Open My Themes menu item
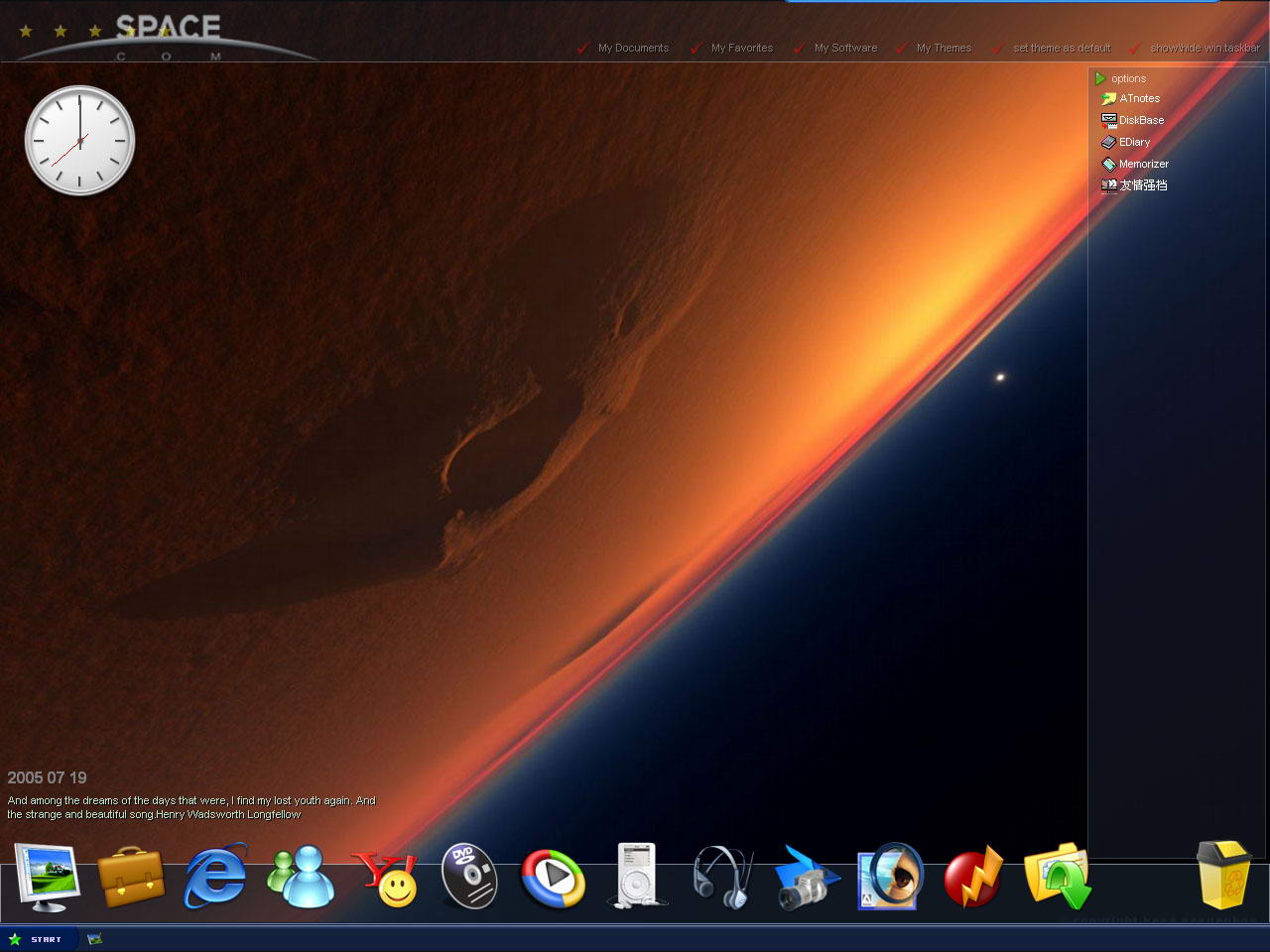1270x952 pixels. coord(943,48)
